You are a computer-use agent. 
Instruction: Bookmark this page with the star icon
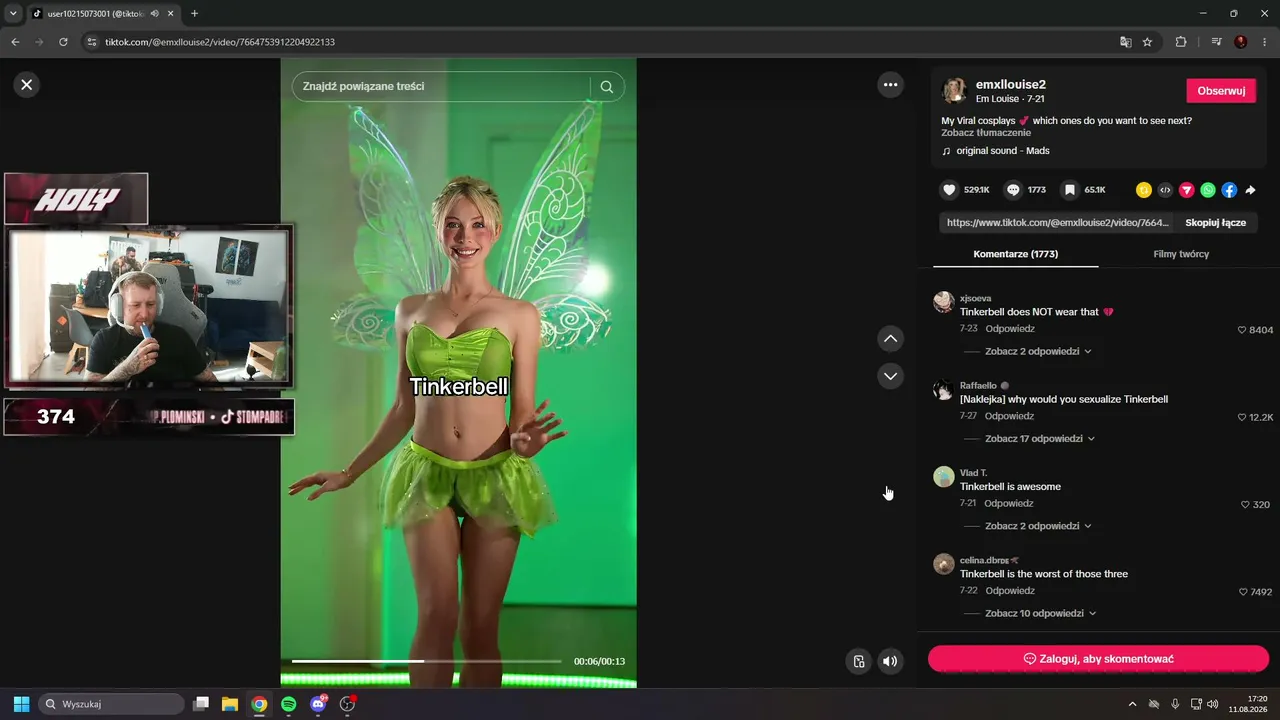(1148, 42)
